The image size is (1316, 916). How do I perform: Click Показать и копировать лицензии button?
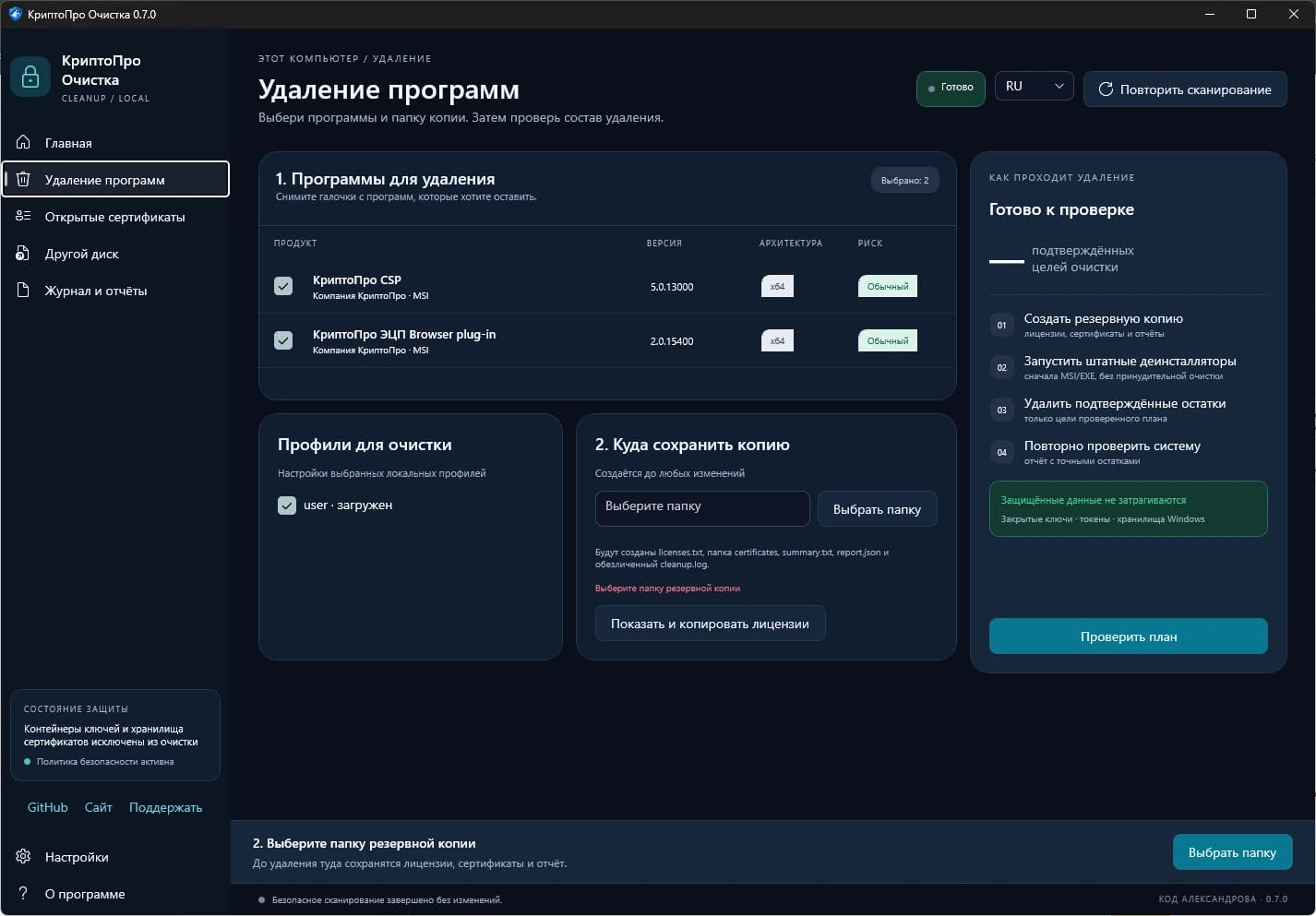click(710, 624)
